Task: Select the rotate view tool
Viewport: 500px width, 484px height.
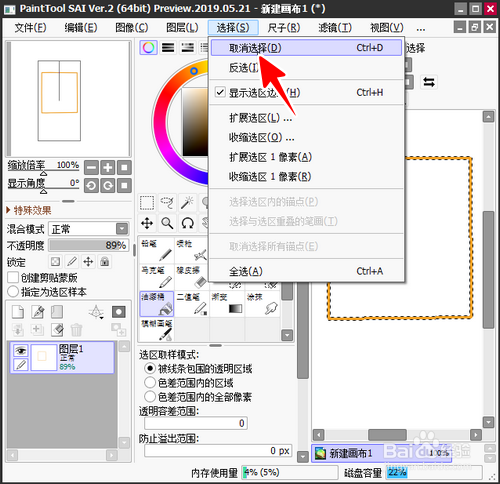Action: [x=187, y=223]
